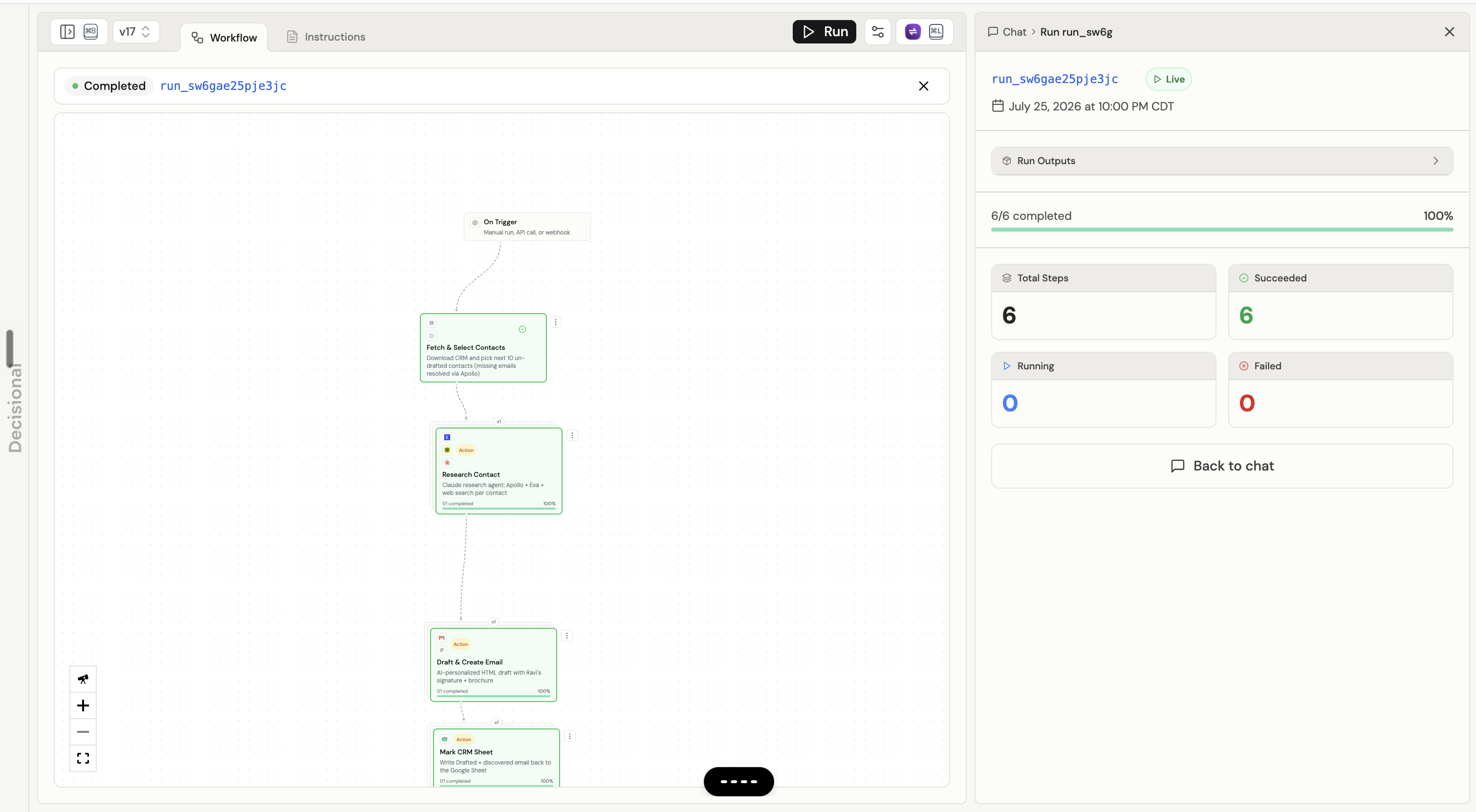Image resolution: width=1476 pixels, height=812 pixels.
Task: Click the Failed card
Action: tap(1341, 390)
